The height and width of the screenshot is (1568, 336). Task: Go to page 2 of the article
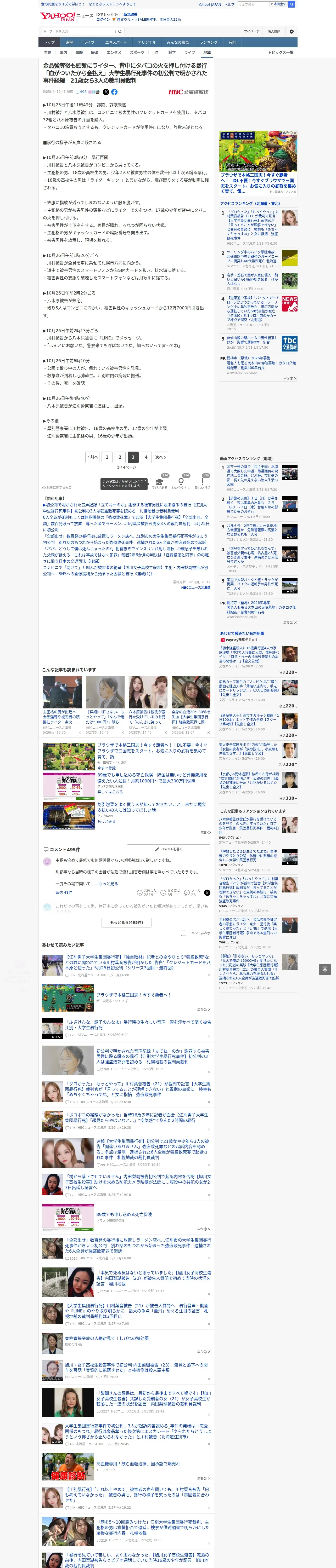[x=120, y=457]
